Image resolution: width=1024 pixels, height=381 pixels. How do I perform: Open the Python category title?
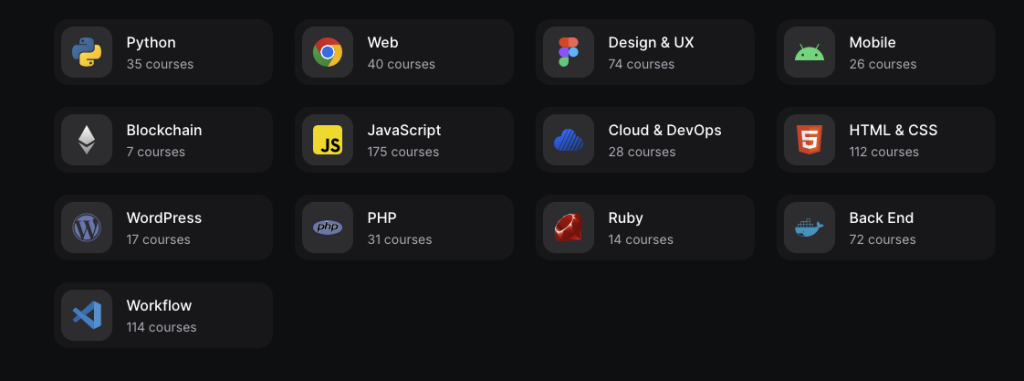(x=151, y=43)
